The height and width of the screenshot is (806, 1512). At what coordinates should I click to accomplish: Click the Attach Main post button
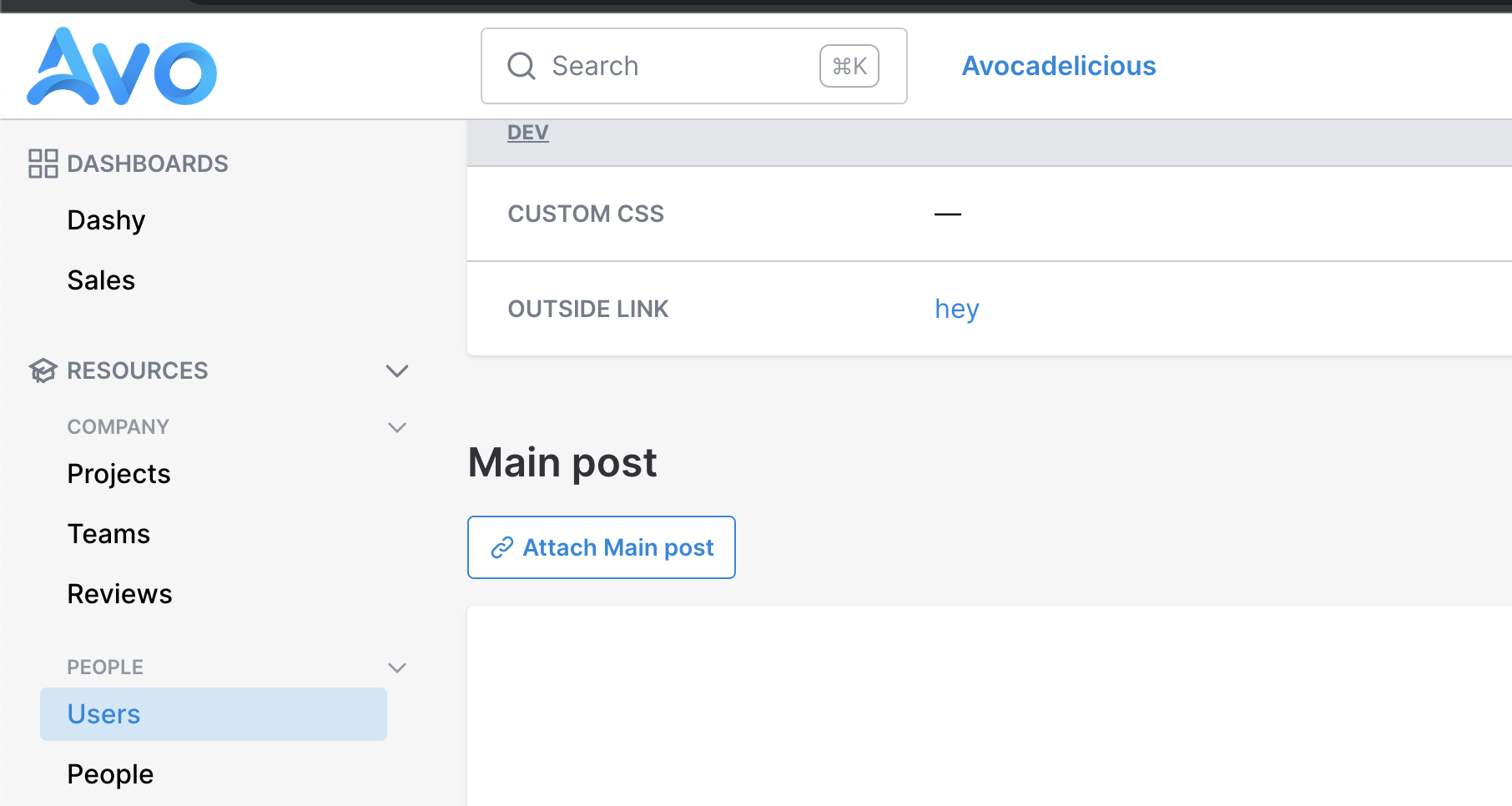click(602, 547)
